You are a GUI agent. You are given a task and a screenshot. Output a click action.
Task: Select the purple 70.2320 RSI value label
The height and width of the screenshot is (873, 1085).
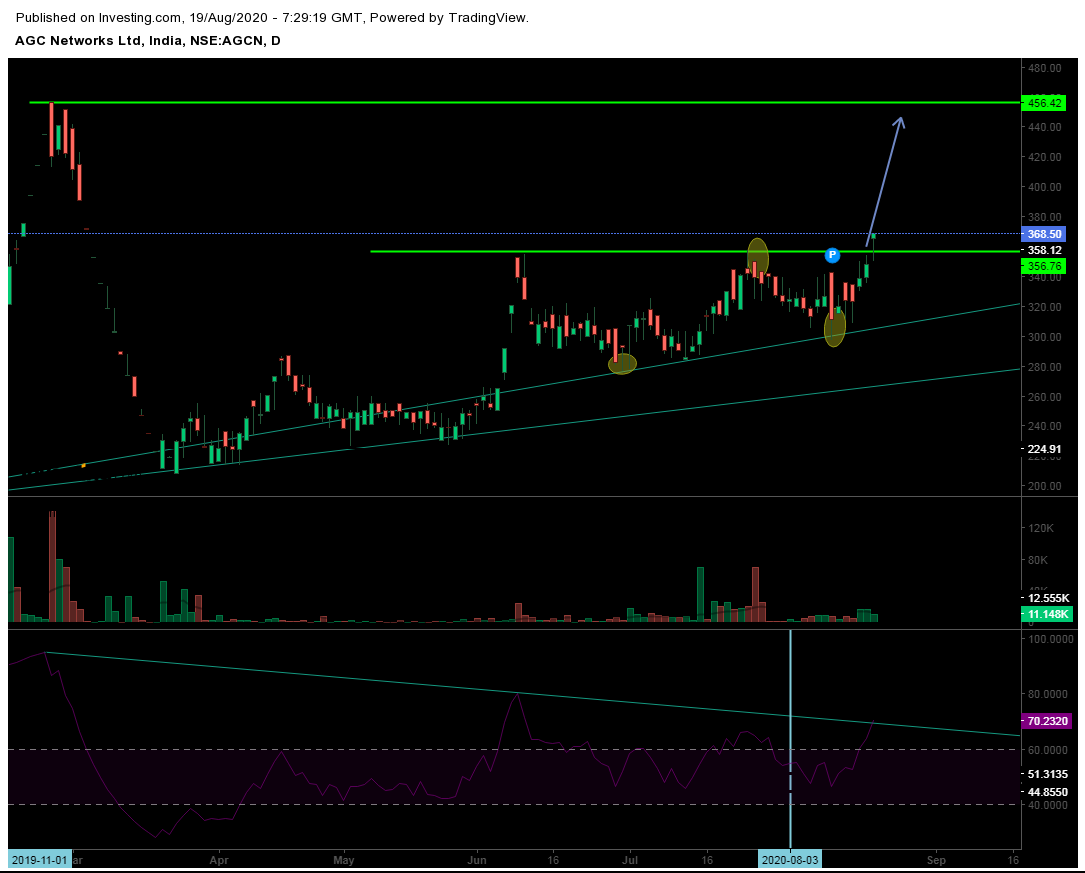pos(1048,721)
